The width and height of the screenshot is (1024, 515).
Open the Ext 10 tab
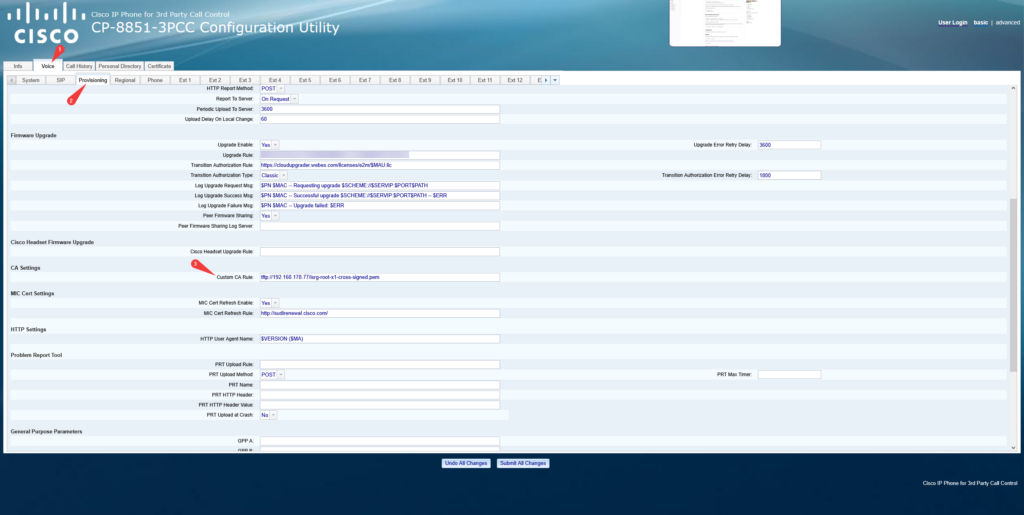(x=455, y=80)
